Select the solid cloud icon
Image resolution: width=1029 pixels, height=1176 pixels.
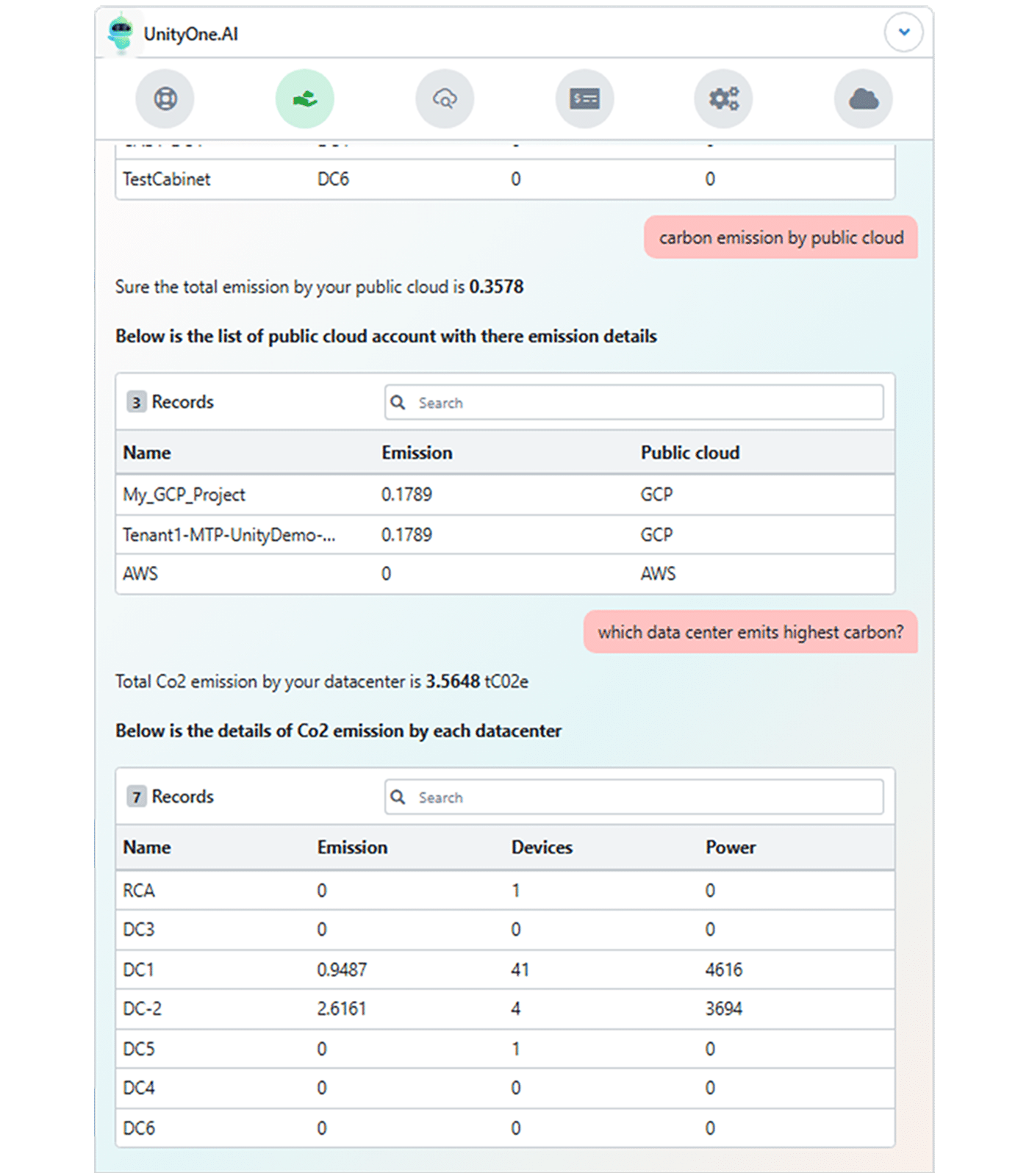pyautogui.click(x=863, y=98)
